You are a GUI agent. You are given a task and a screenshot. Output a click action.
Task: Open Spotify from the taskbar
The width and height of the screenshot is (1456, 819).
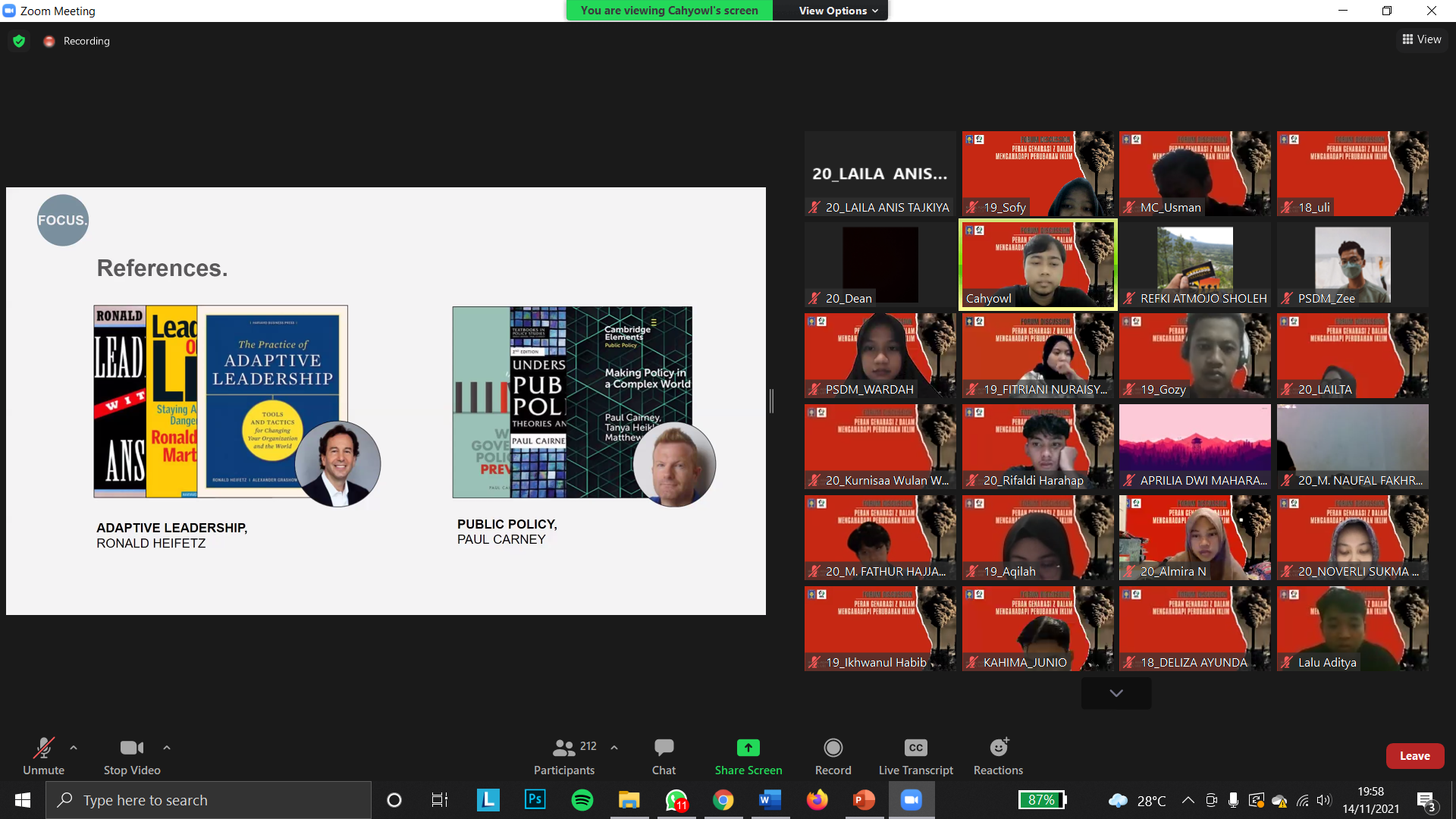coord(582,800)
